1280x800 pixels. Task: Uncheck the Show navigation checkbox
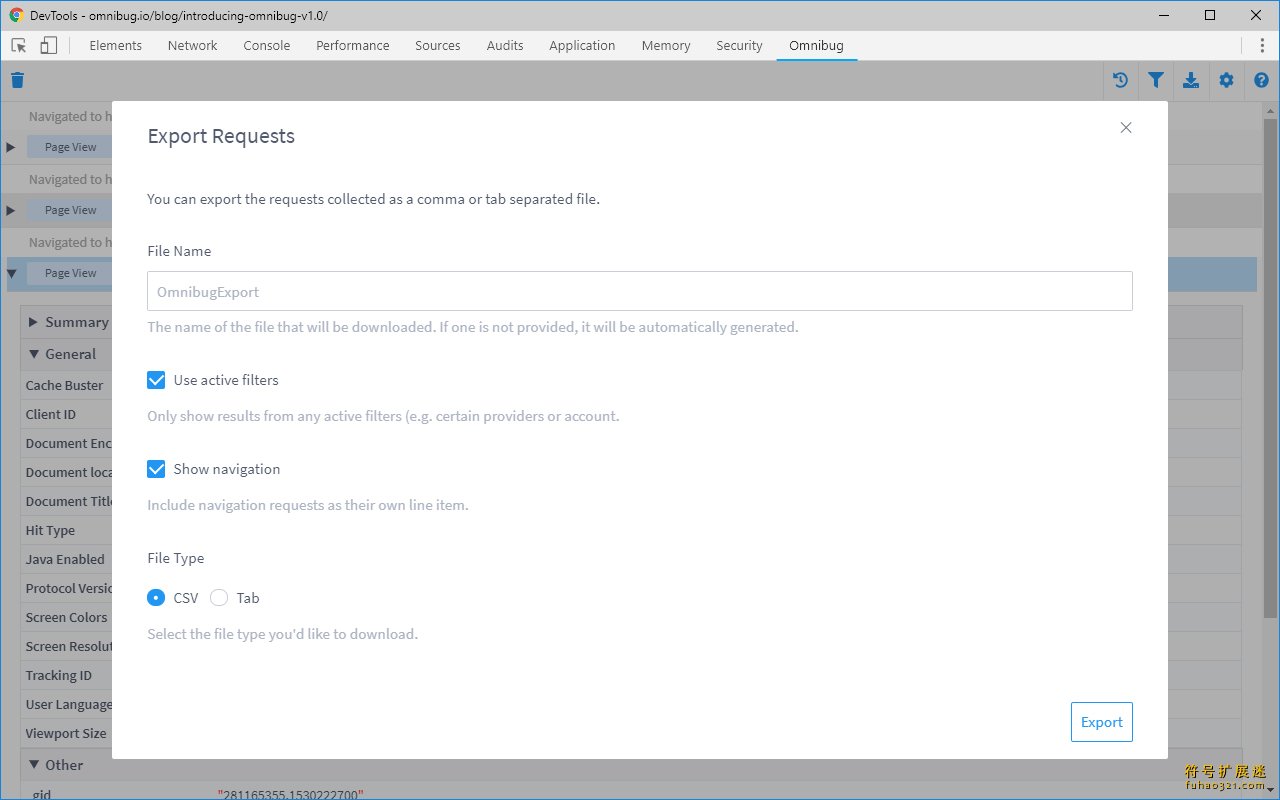click(156, 469)
